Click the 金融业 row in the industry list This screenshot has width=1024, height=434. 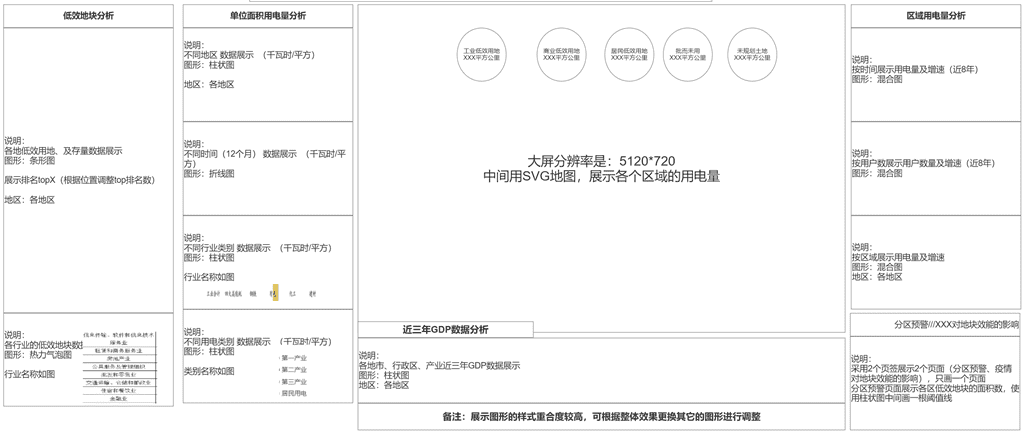point(120,398)
